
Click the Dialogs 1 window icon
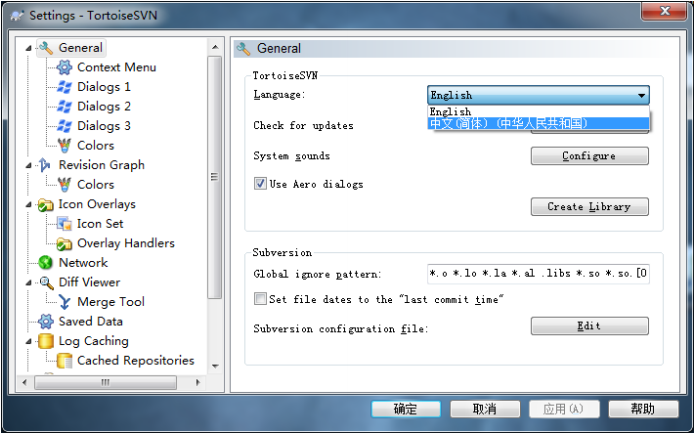(64, 87)
